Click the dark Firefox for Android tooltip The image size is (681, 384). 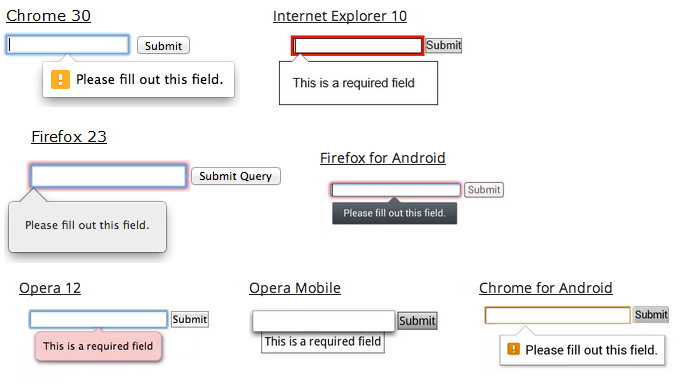point(394,213)
